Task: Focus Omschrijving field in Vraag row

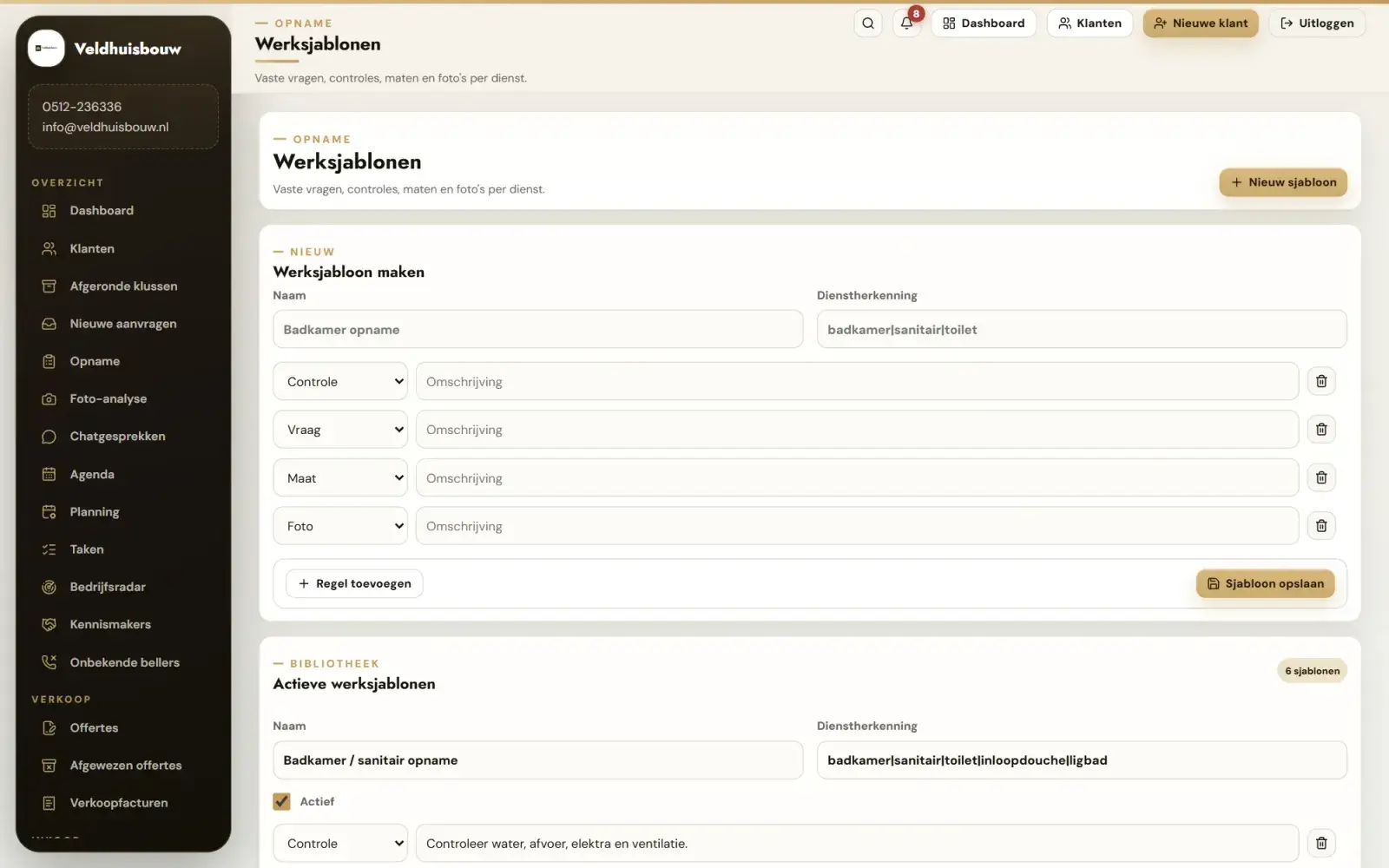Action: pyautogui.click(x=857, y=430)
